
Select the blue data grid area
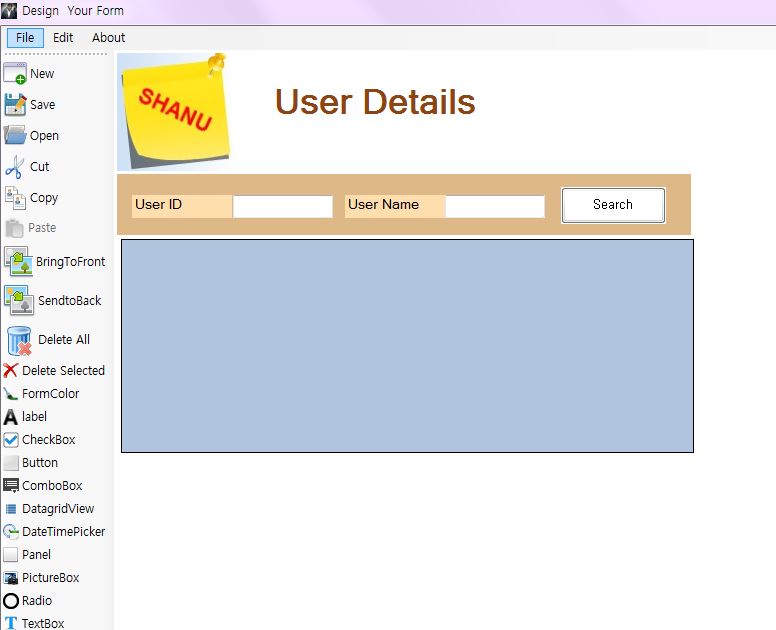pyautogui.click(x=407, y=346)
